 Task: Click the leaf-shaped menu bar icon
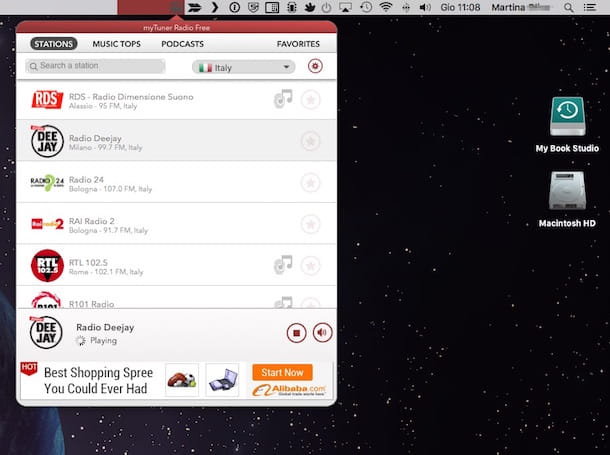[x=310, y=7]
